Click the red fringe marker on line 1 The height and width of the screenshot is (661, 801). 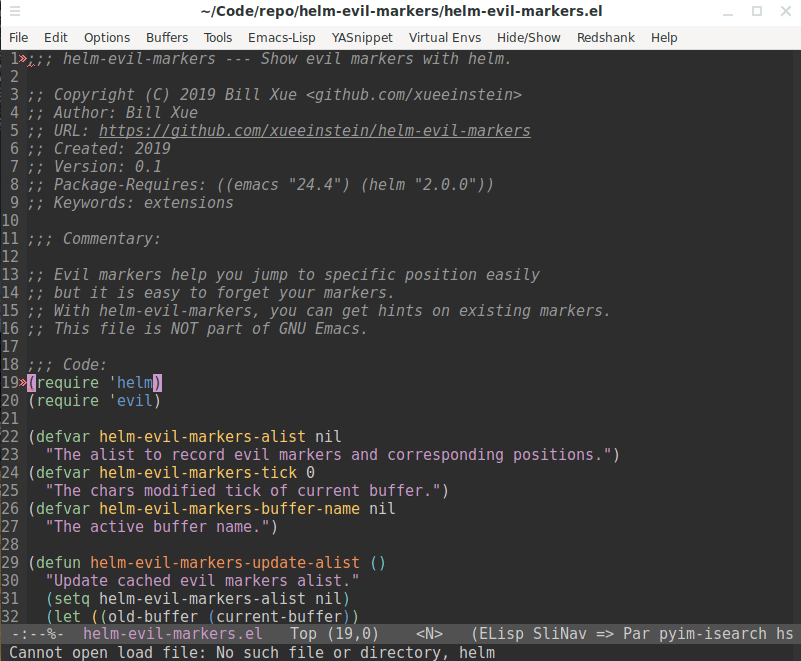tap(23, 59)
